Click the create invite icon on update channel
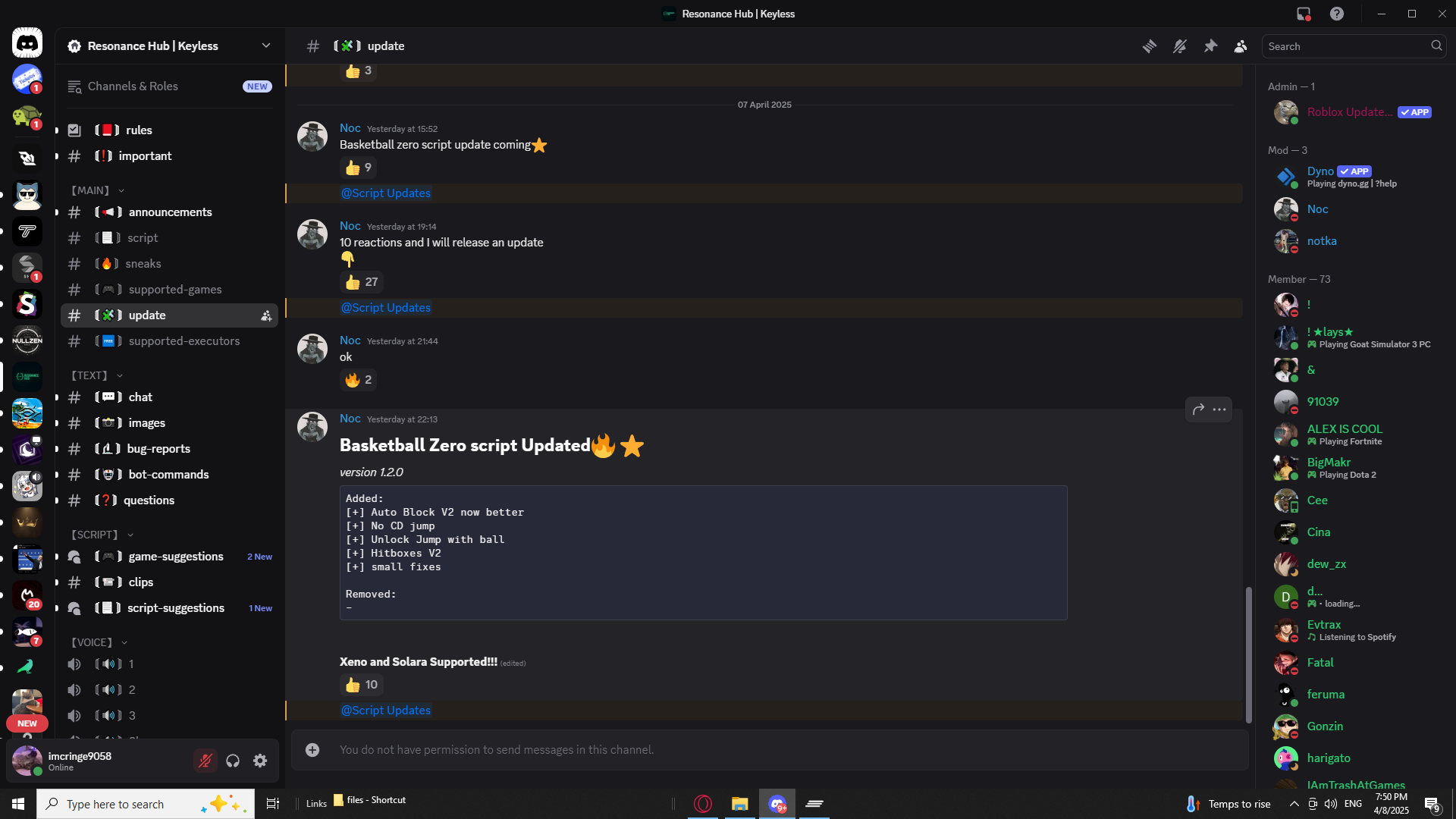 click(x=266, y=315)
